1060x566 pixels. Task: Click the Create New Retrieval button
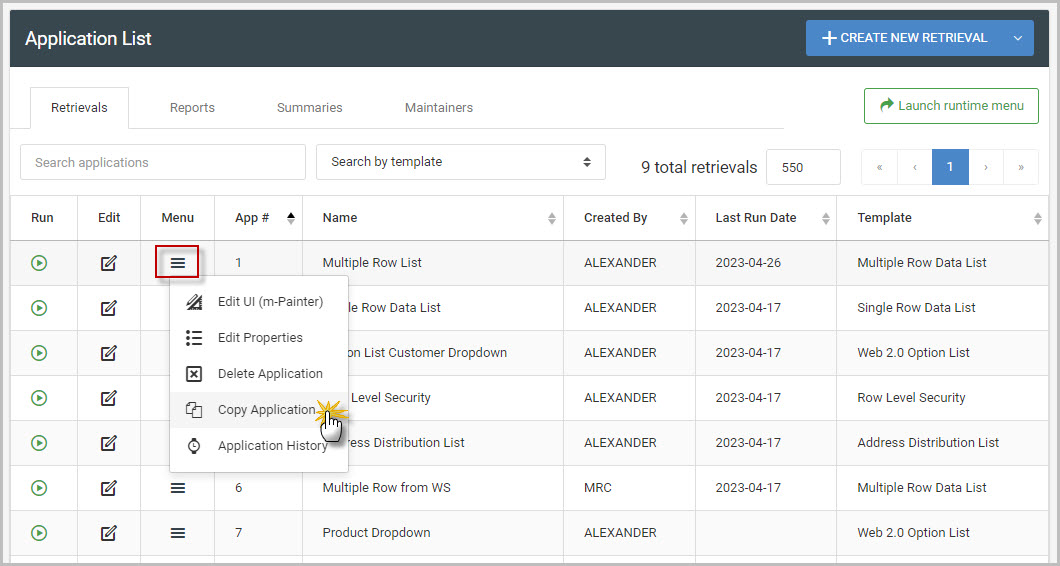[x=904, y=38]
